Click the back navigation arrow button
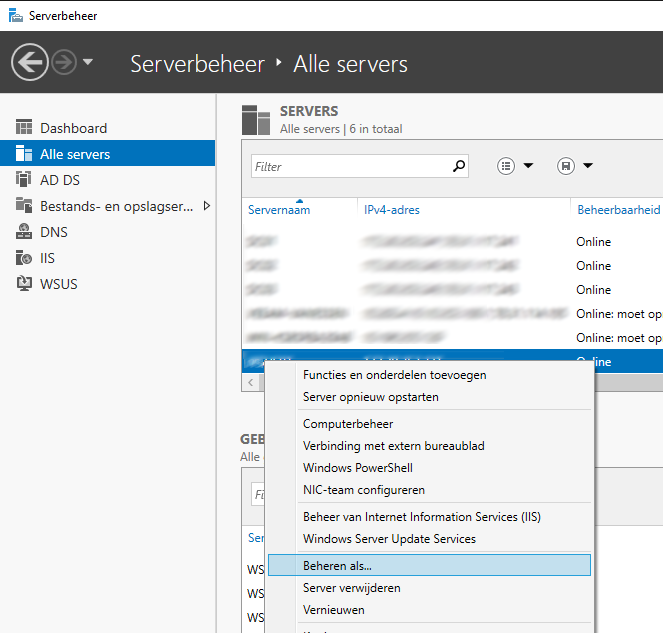663x633 pixels. pos(29,63)
